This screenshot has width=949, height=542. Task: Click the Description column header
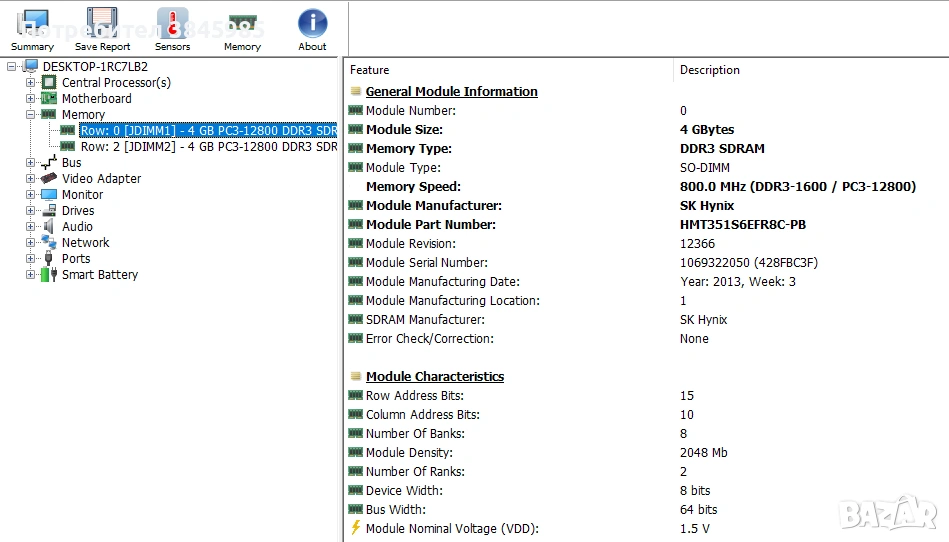click(709, 70)
